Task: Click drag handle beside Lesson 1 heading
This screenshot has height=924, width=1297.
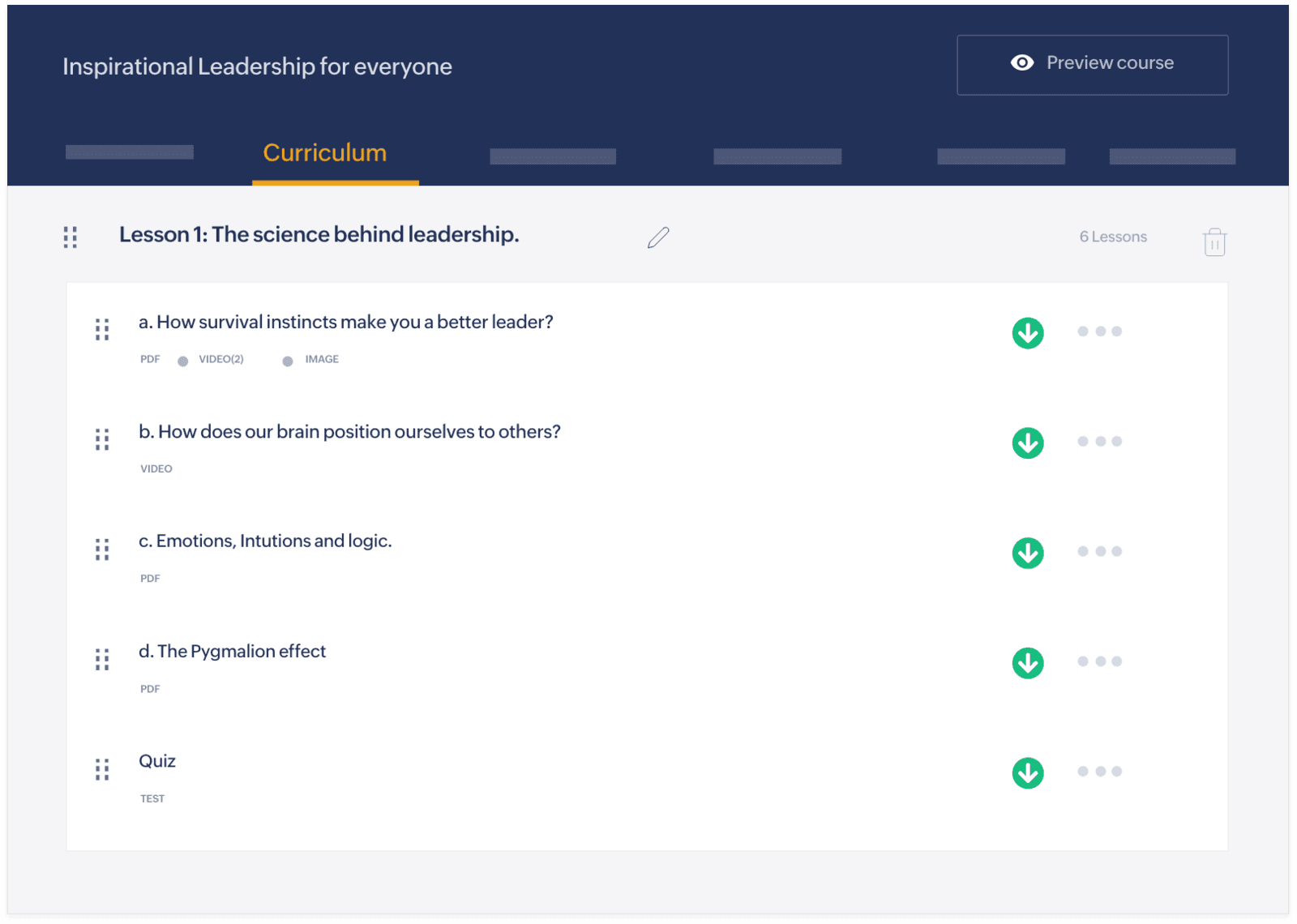Action: 71,237
